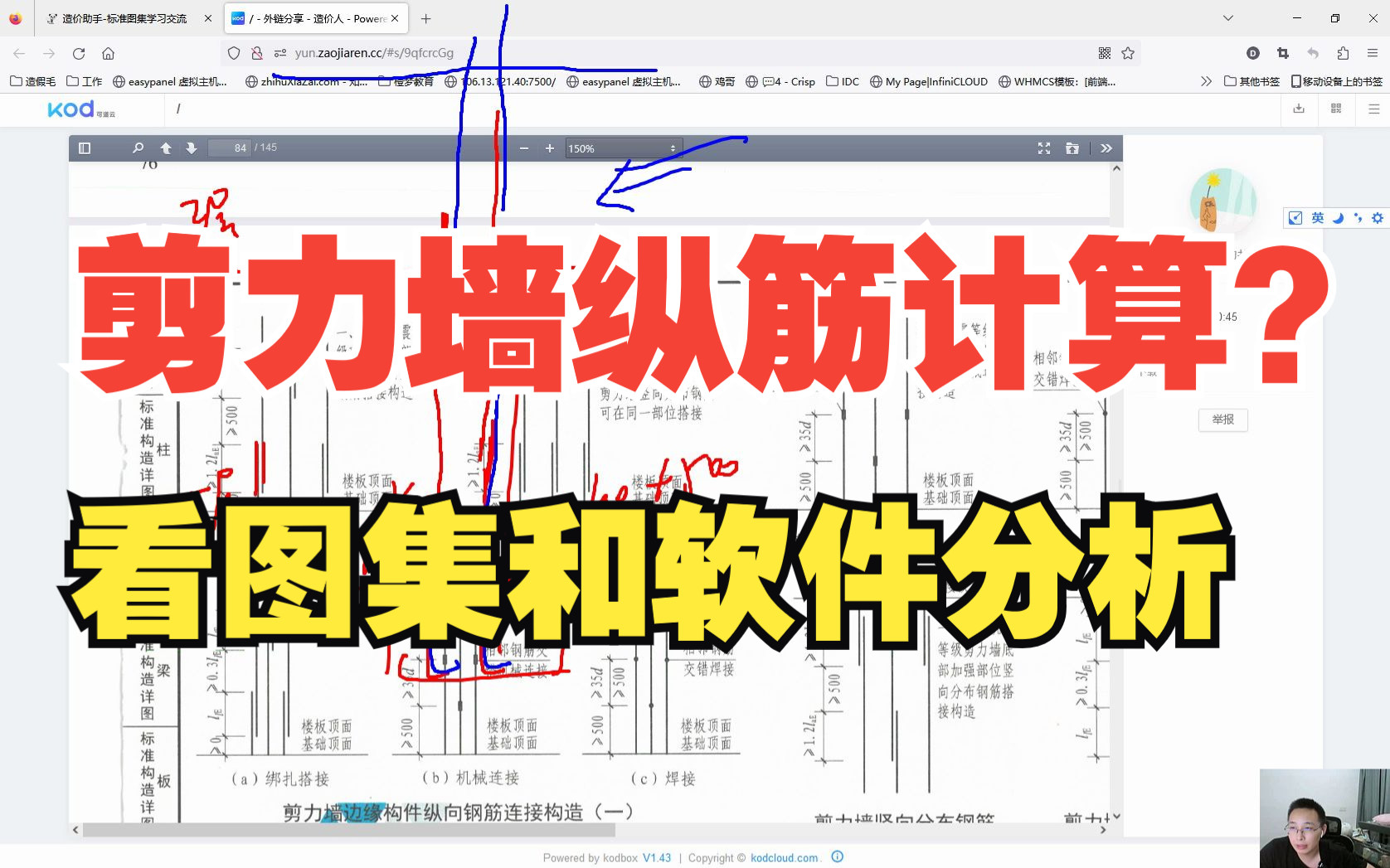
Task: Open Firefox account D icon
Action: (1253, 53)
